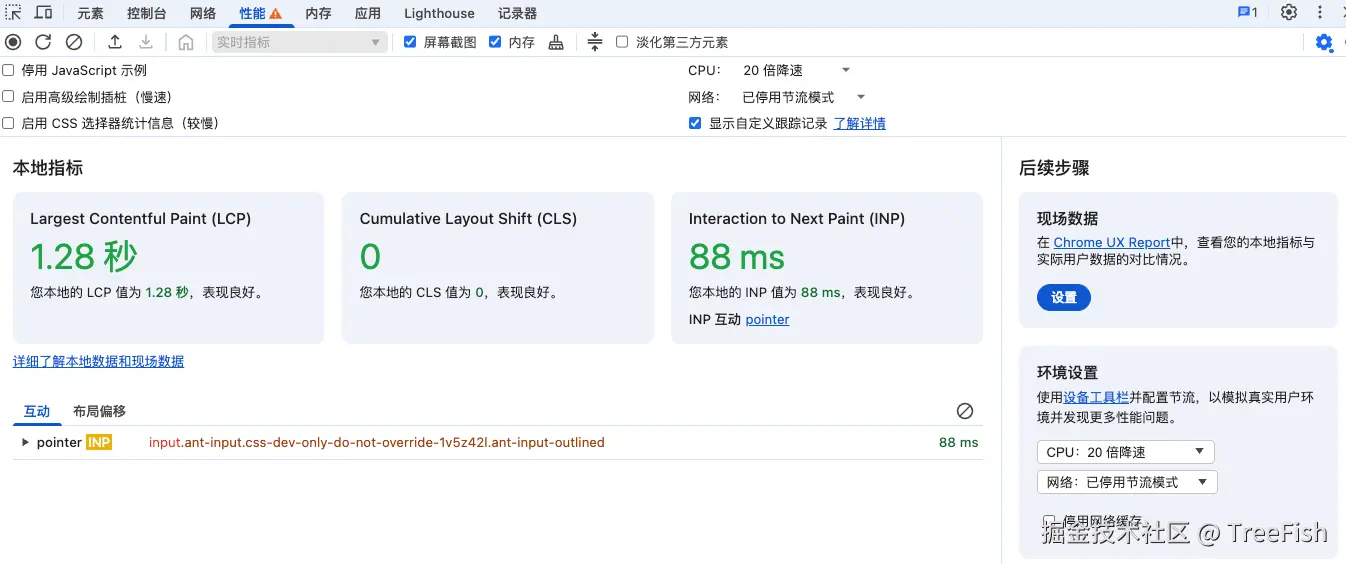1346x564 pixels.
Task: Switch to the 网络 tab
Action: click(203, 13)
